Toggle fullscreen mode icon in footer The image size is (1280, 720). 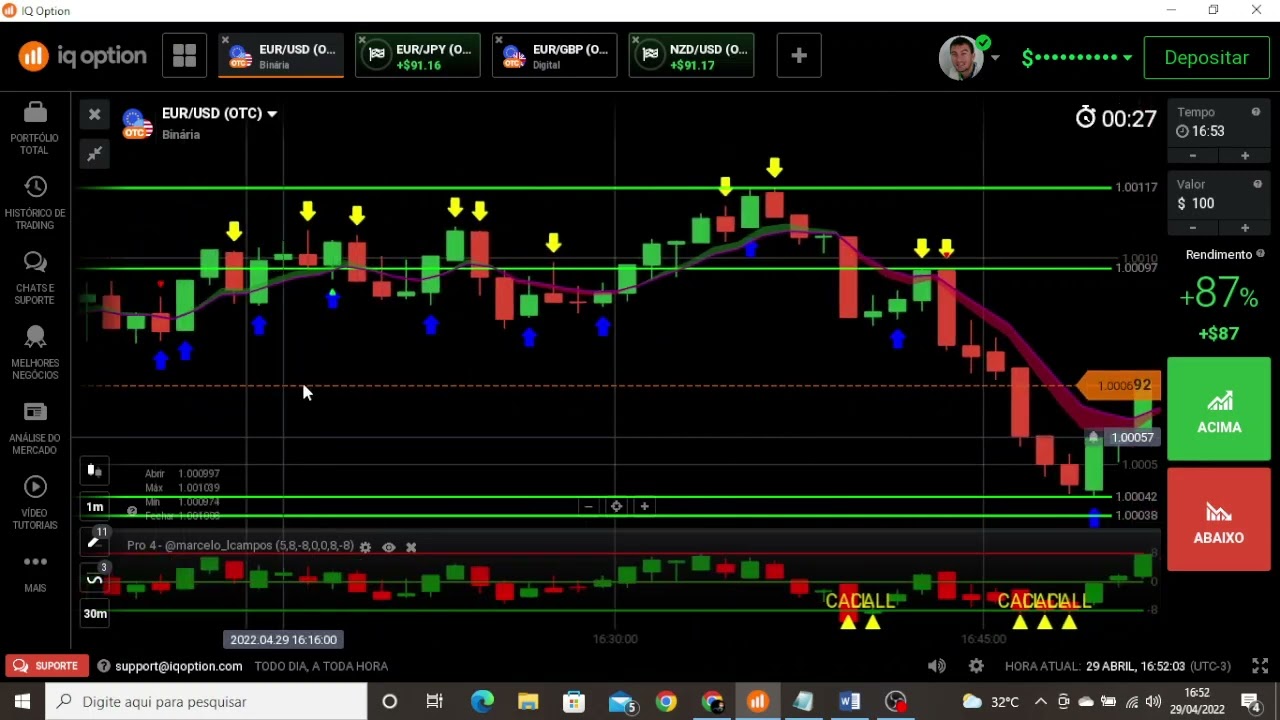[1260, 666]
